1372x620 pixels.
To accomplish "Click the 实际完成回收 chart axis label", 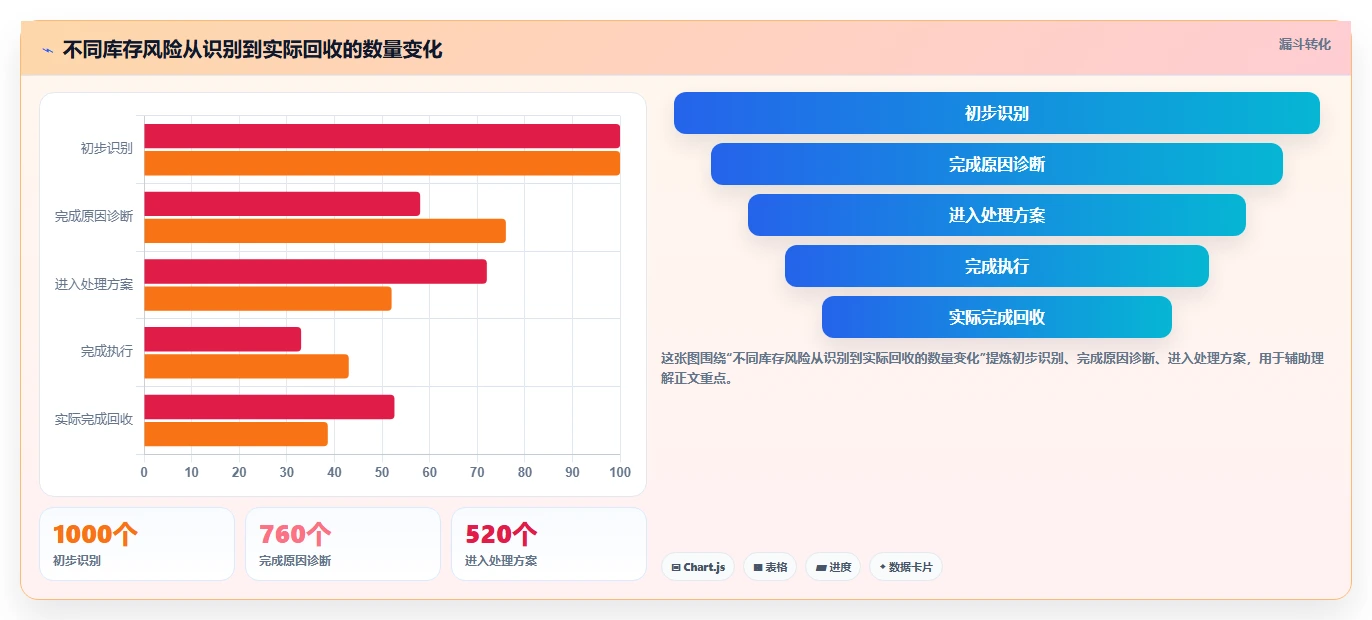I will (94, 419).
